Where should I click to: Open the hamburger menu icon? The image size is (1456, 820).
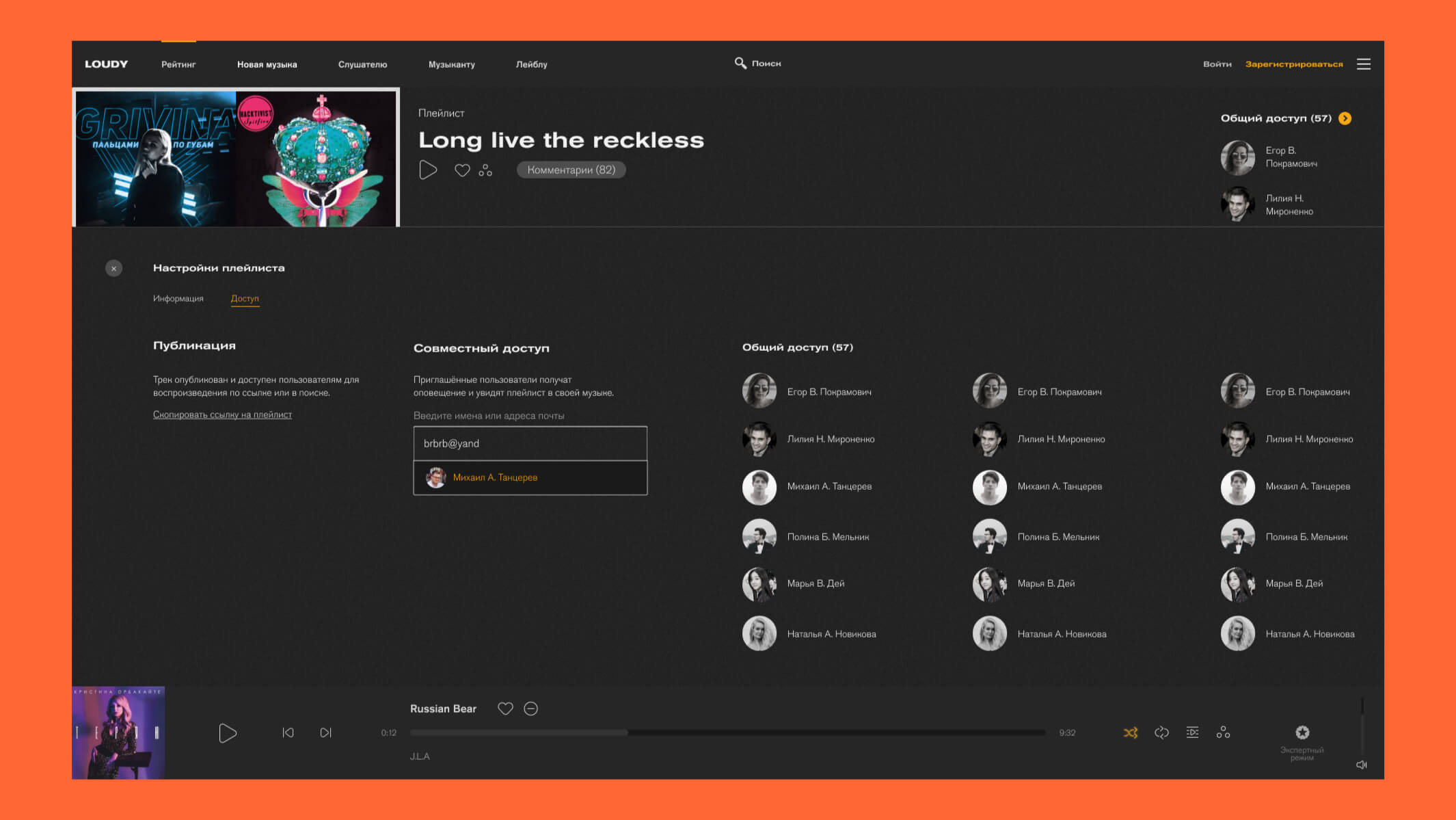tap(1363, 64)
